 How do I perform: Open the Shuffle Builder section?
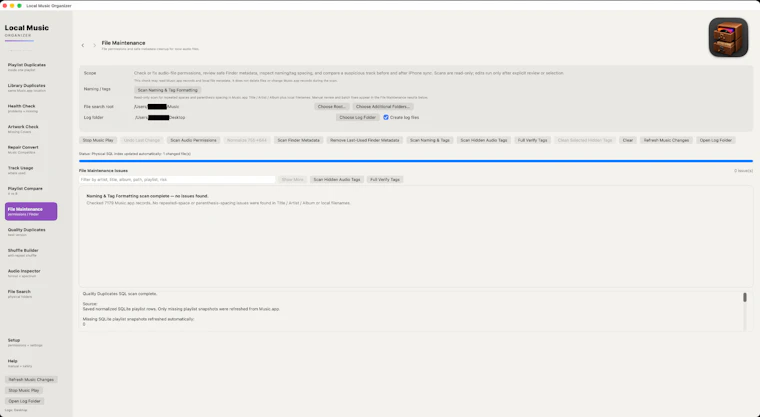[31, 253]
